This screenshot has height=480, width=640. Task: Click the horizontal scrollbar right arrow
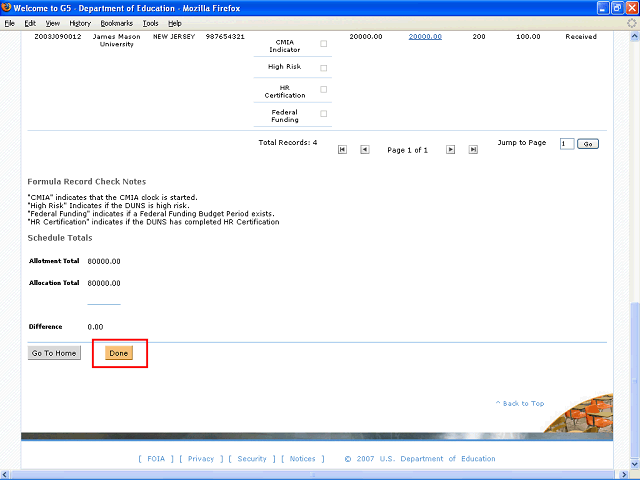pos(624,475)
